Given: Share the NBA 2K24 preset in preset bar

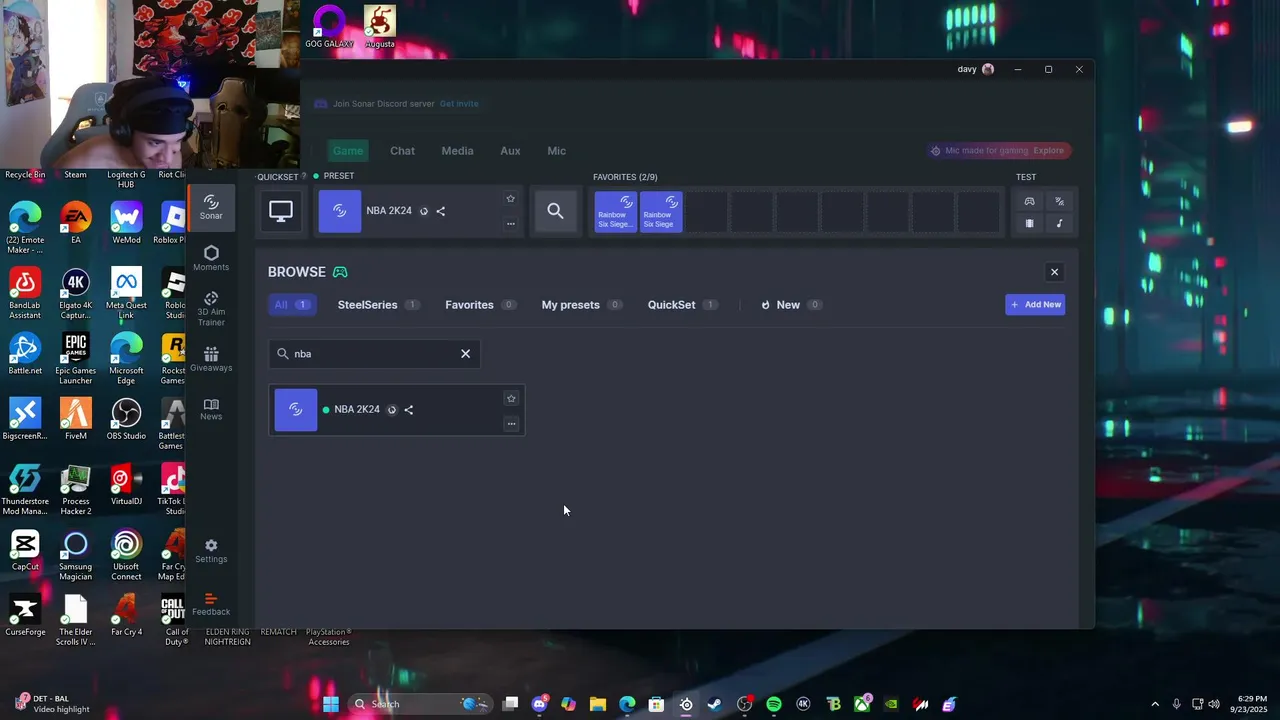Looking at the screenshot, I should (440, 211).
